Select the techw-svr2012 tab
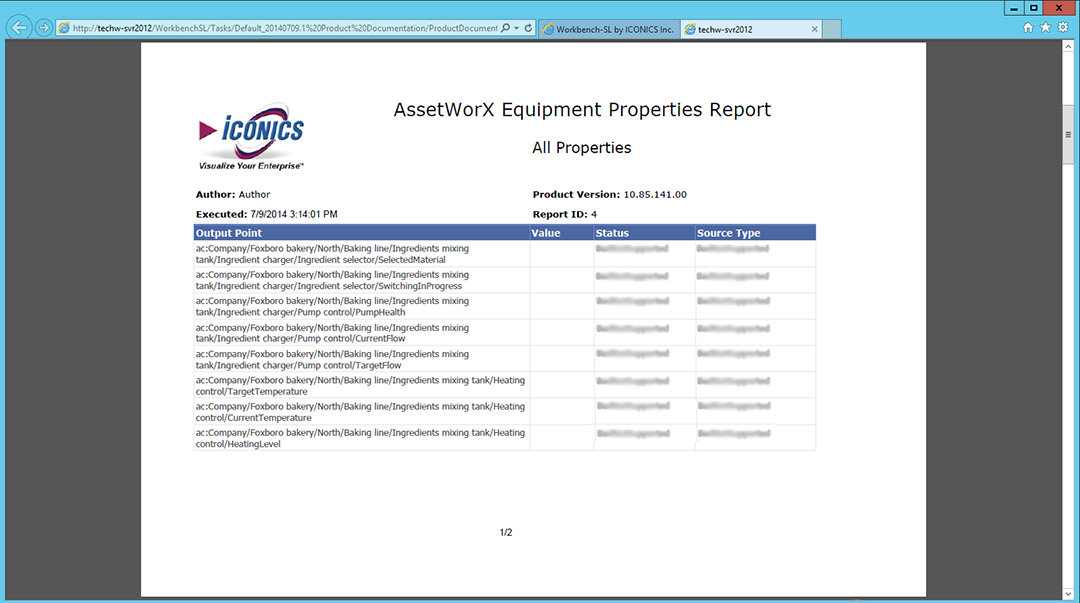 (x=740, y=29)
